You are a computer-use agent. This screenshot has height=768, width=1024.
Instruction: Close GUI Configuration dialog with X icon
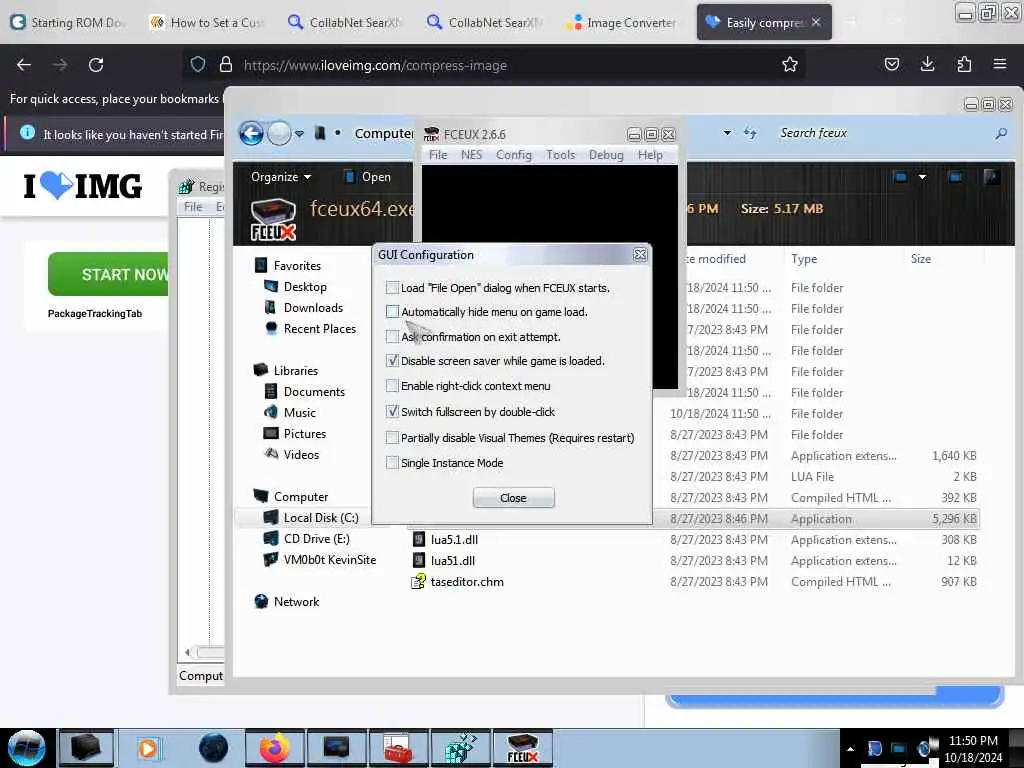click(640, 255)
